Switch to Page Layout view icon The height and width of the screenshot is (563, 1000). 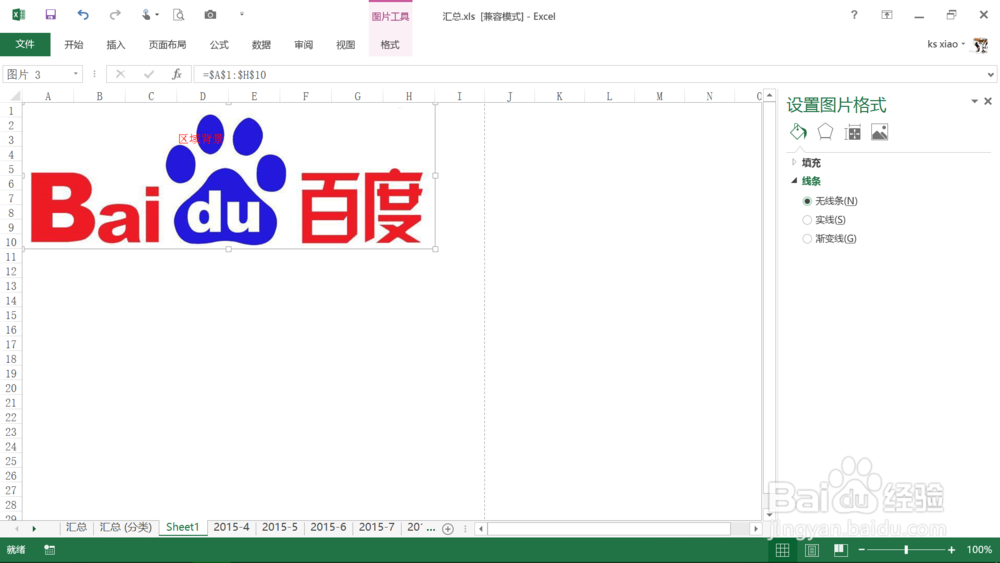pos(811,550)
